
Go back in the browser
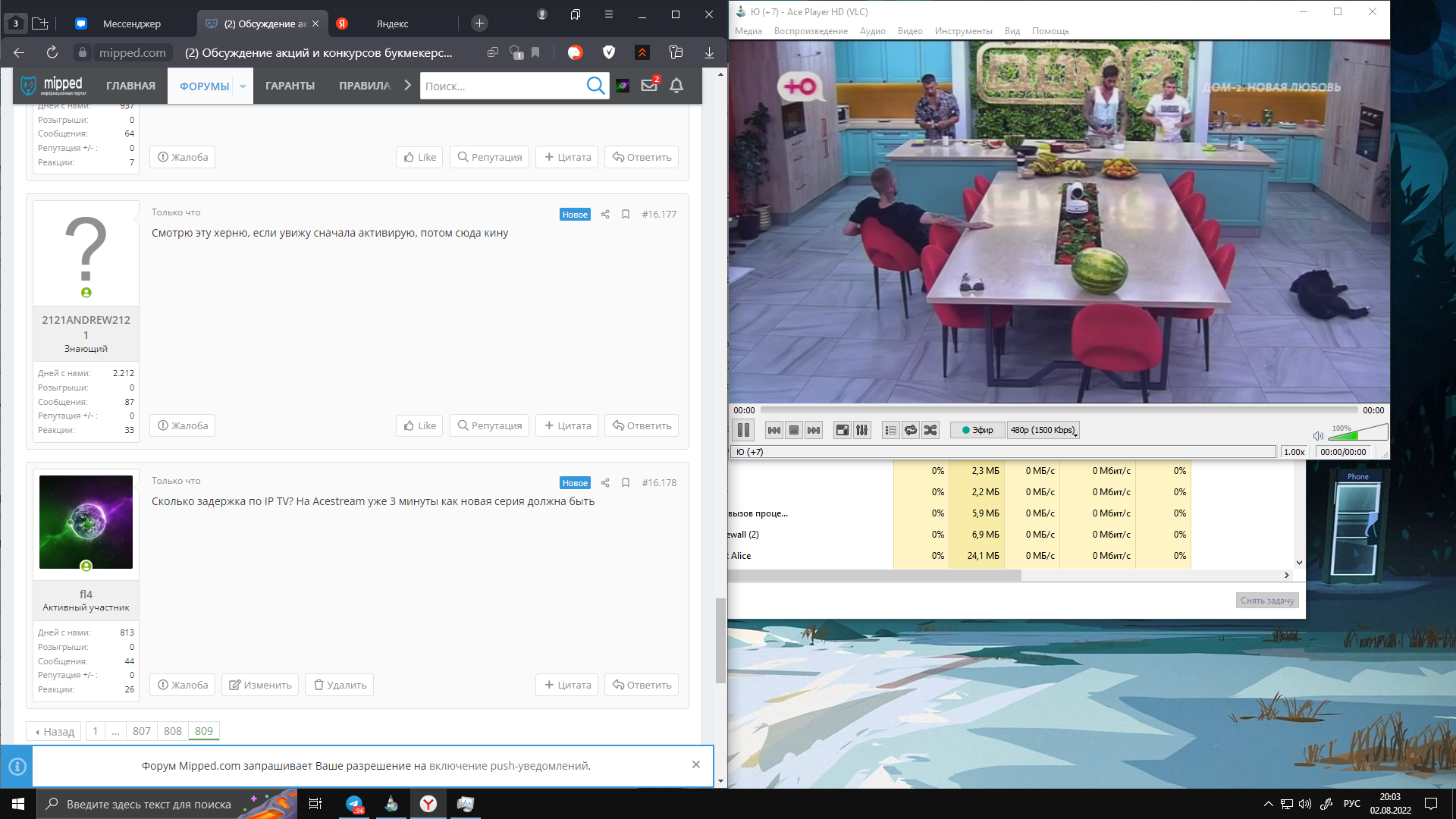coord(19,52)
